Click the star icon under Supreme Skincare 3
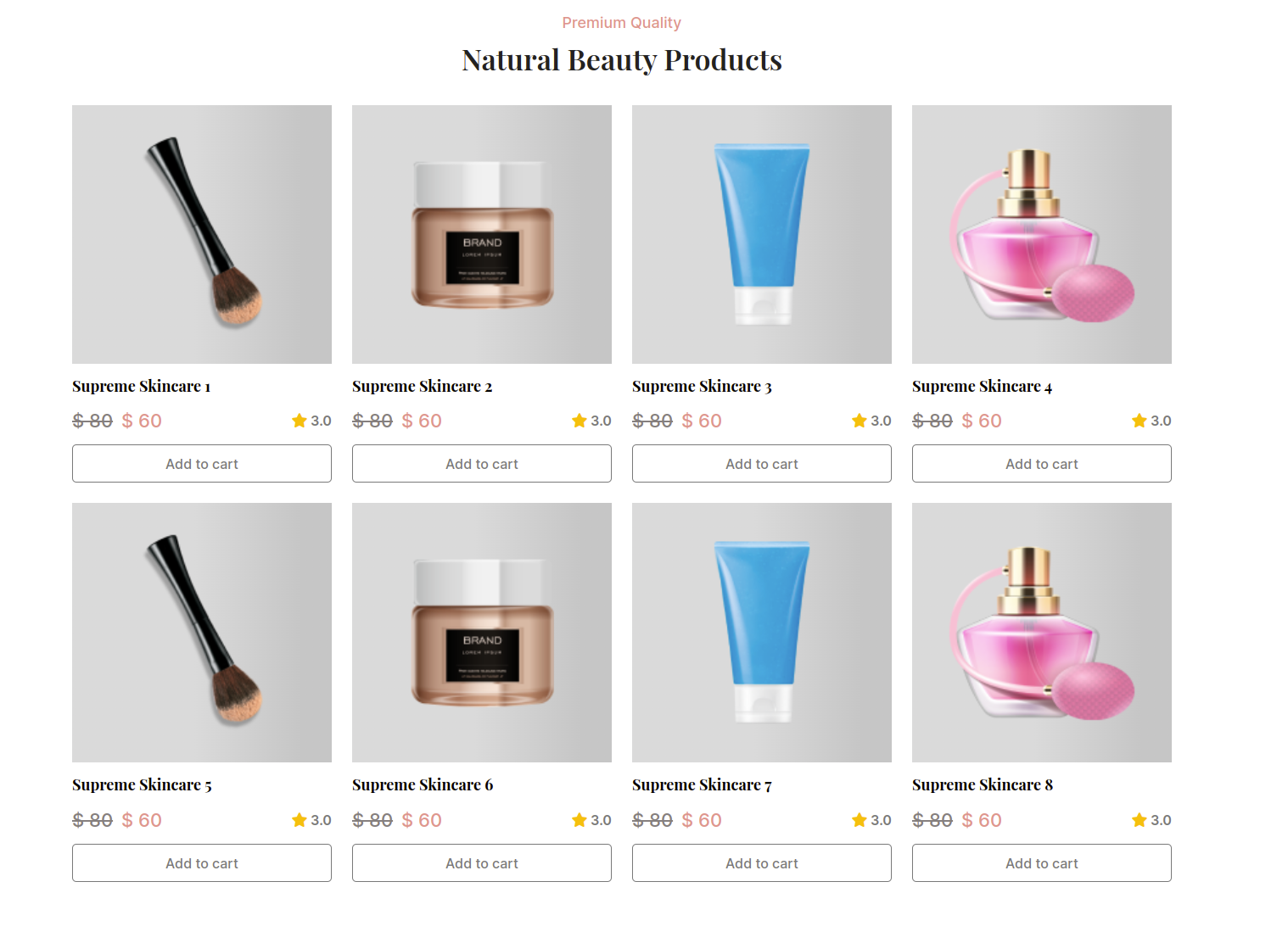The height and width of the screenshot is (932, 1288). 860,421
